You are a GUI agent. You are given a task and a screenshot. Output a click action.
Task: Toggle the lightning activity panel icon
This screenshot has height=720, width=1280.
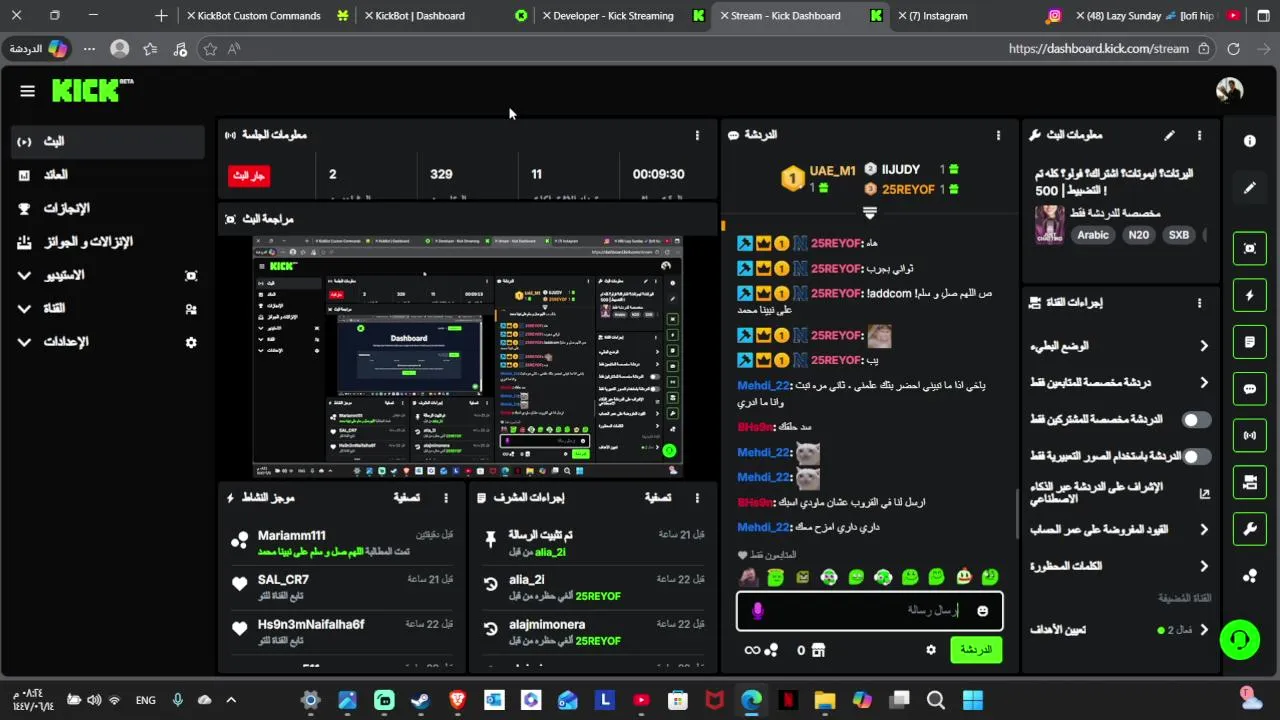coord(1250,295)
